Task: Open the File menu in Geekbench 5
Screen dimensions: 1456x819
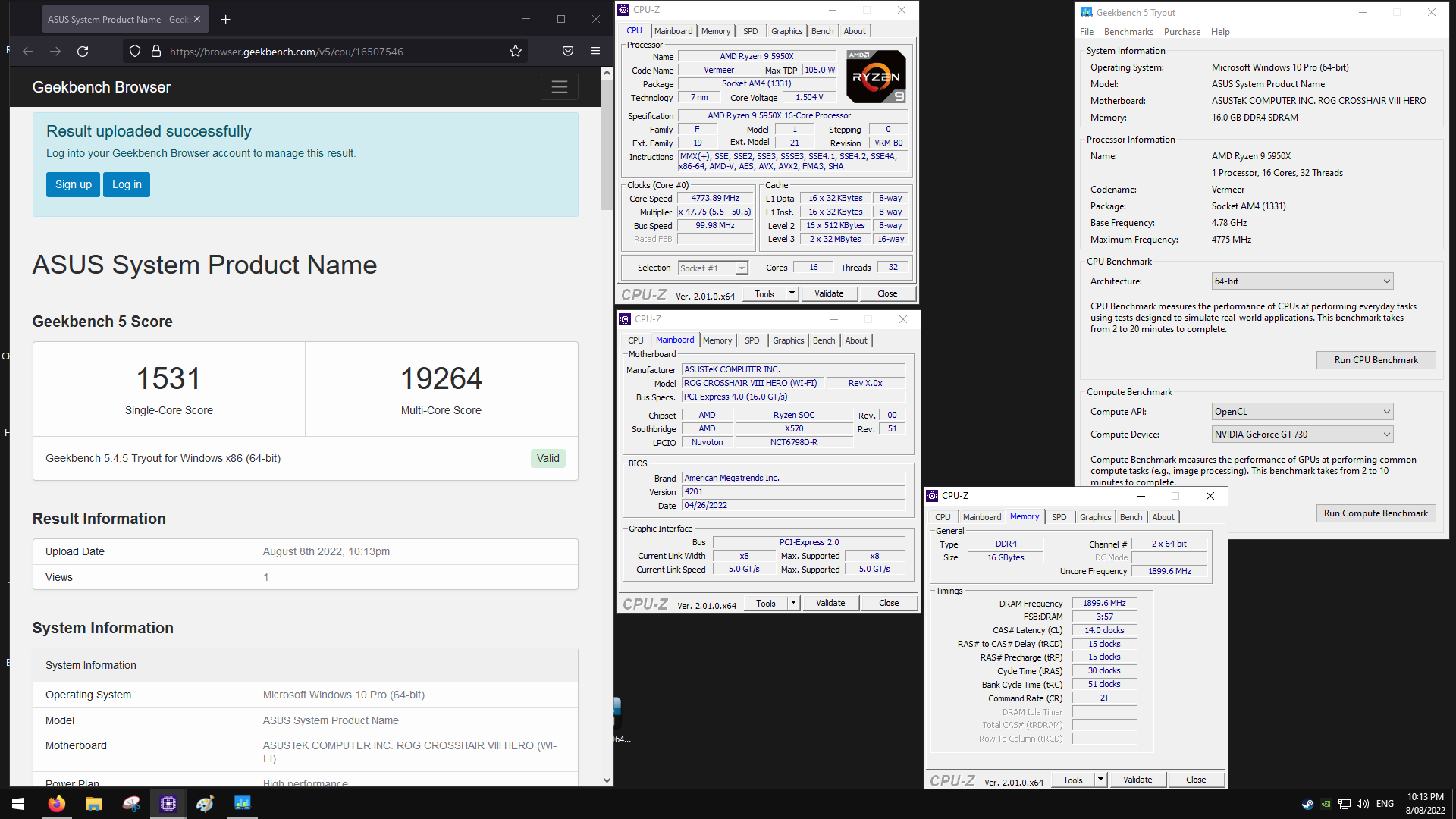Action: pos(1087,32)
